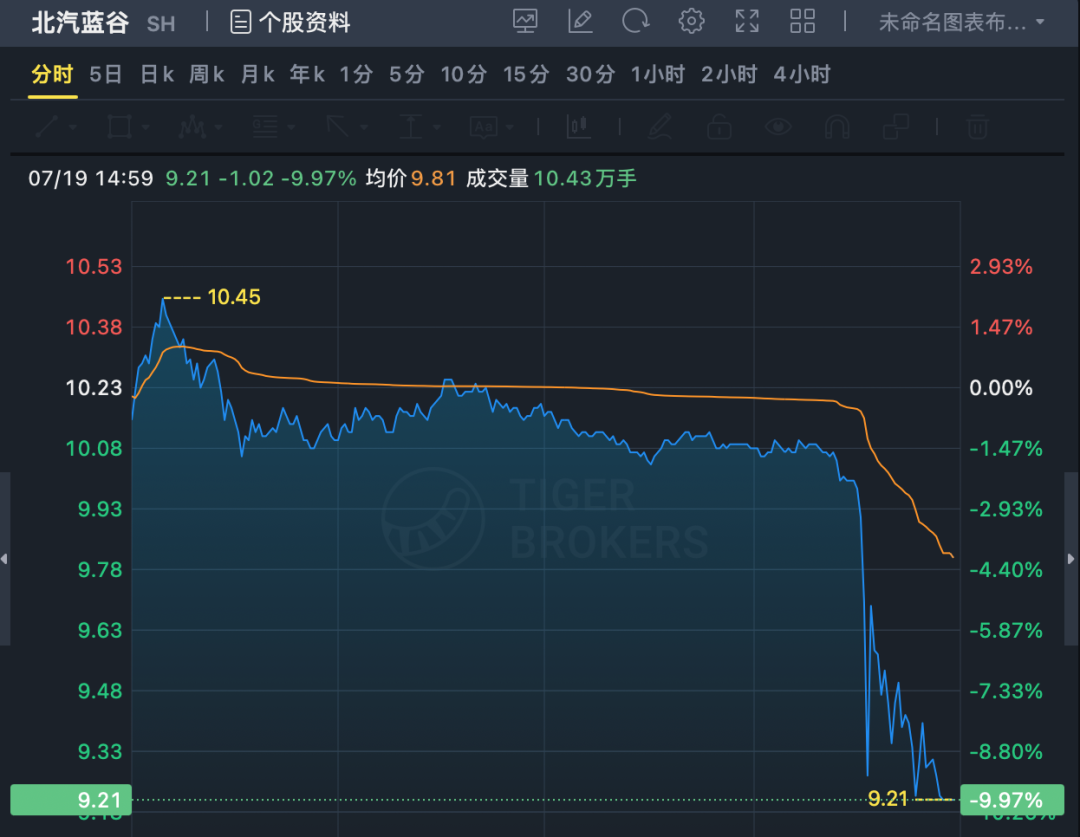Toggle the magnet snap mode

[x=837, y=127]
